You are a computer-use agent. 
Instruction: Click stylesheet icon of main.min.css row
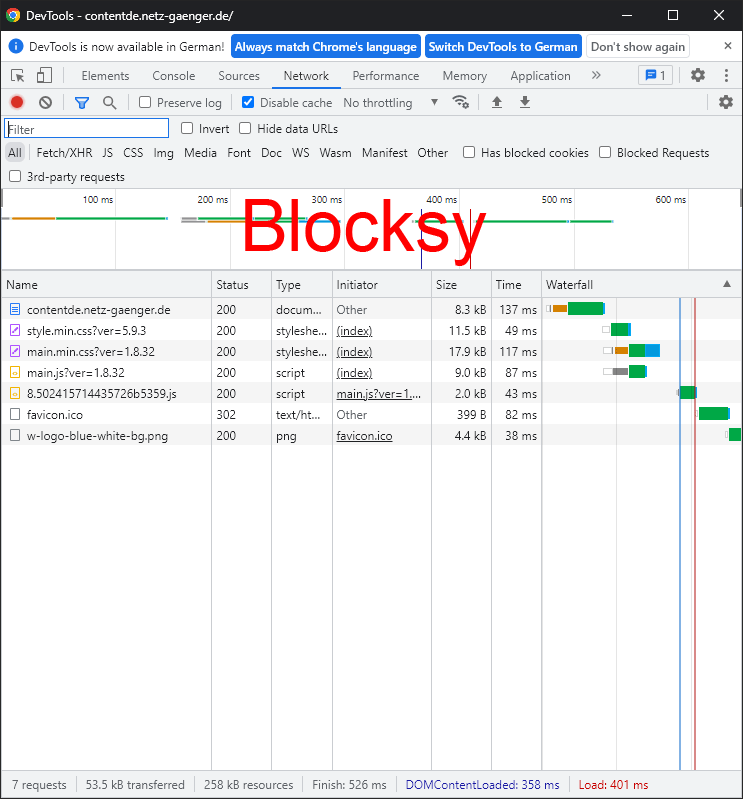pos(15,351)
